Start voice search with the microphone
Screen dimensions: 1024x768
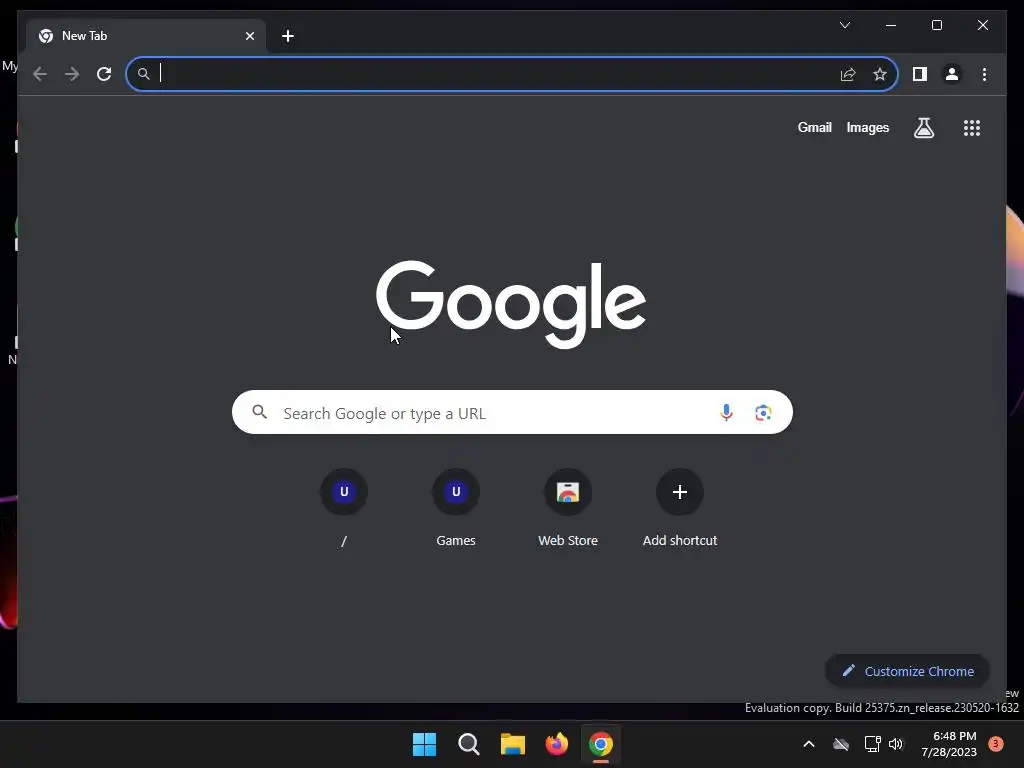(x=726, y=412)
